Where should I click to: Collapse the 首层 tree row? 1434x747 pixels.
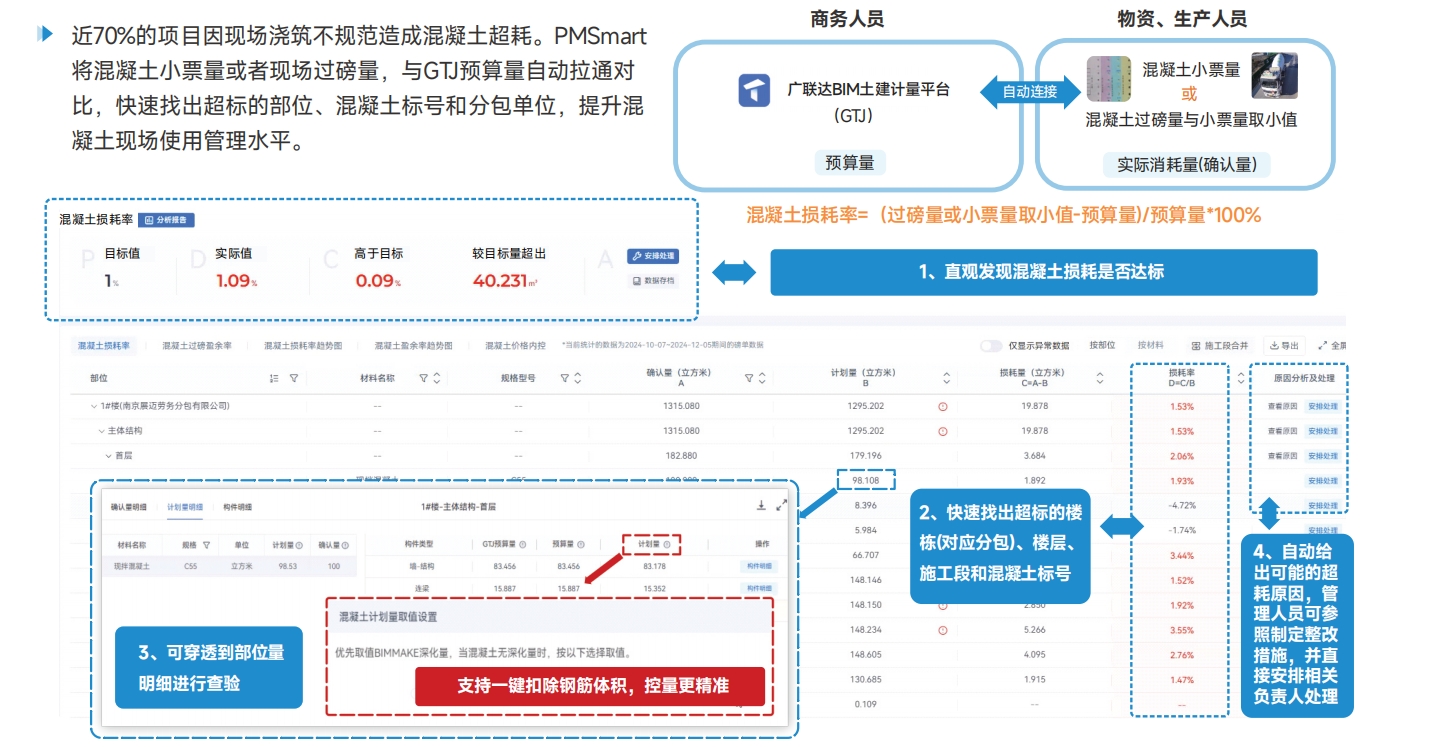coord(109,456)
